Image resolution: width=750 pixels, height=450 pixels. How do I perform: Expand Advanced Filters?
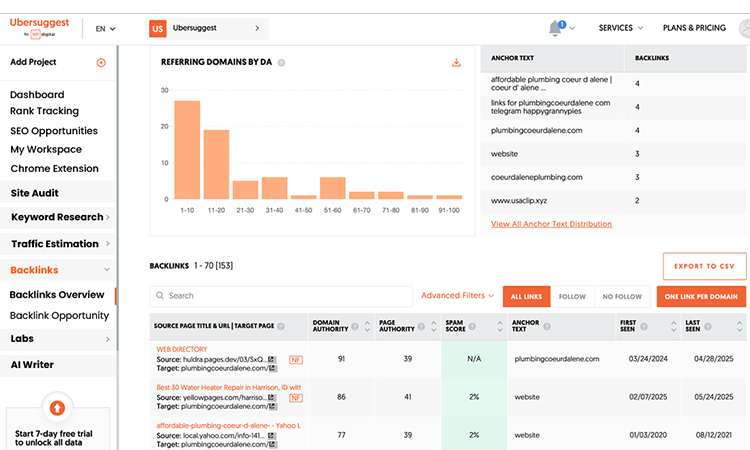457,296
